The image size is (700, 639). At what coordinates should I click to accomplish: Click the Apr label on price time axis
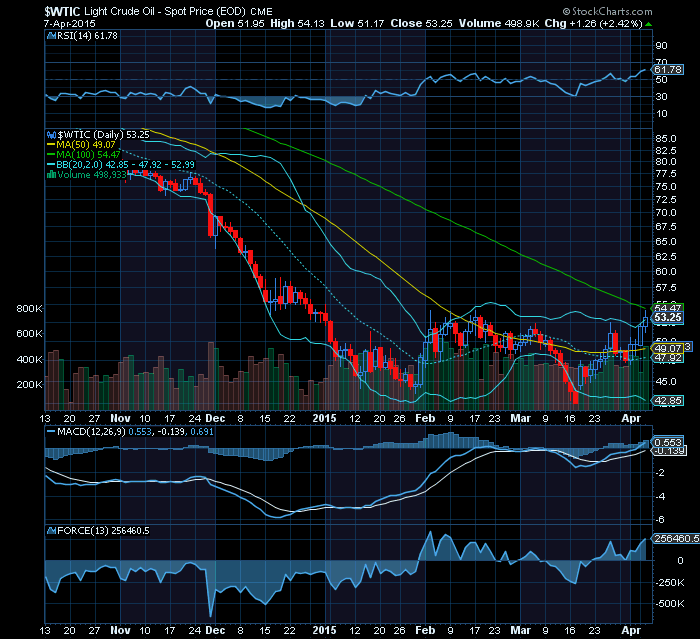coord(631,418)
